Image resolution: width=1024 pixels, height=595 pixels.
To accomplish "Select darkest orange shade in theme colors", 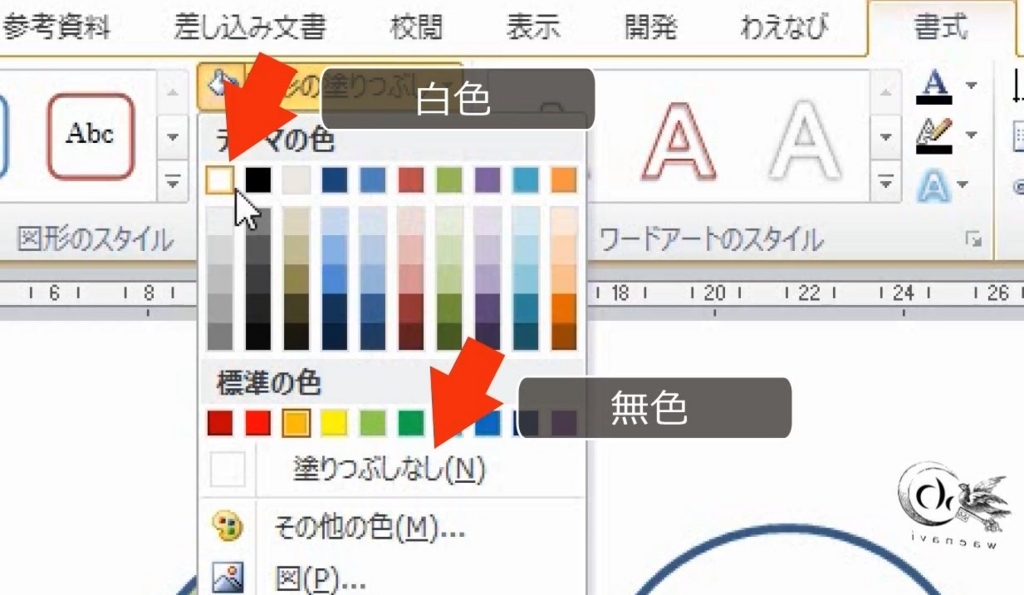I will [x=564, y=337].
